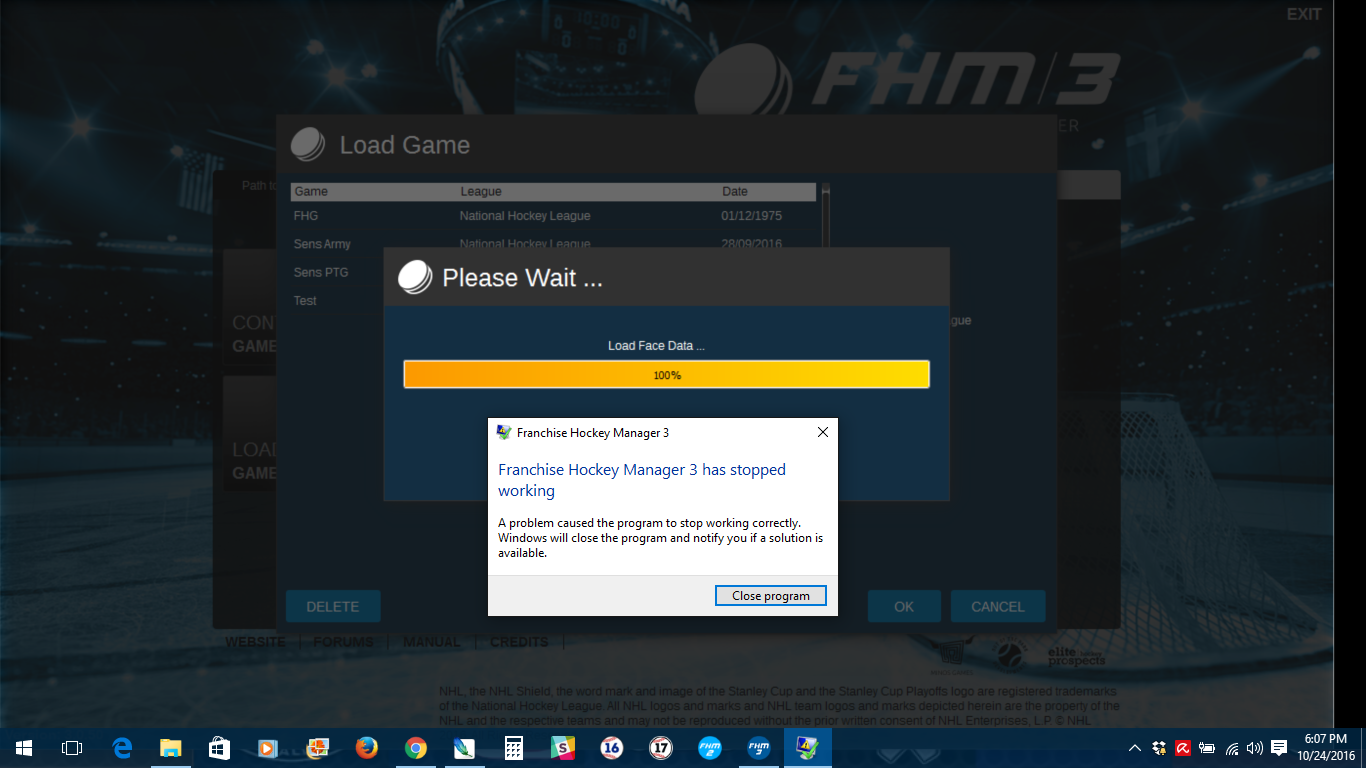
Task: Open Task View from the taskbar
Action: coord(72,748)
